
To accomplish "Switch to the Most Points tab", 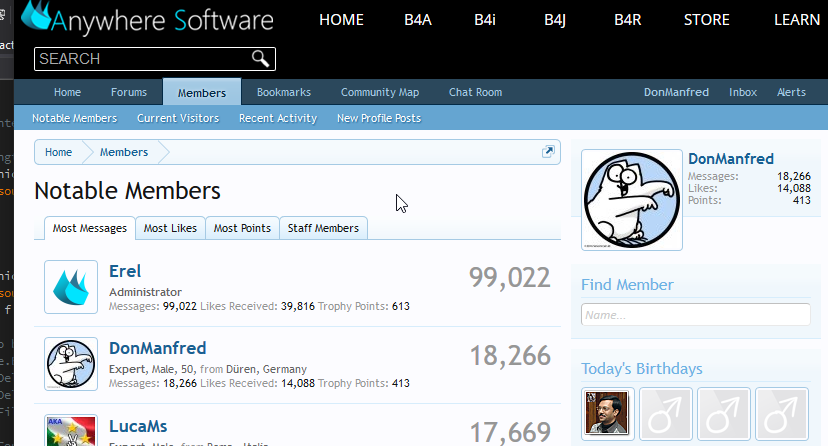I will pyautogui.click(x=242, y=228).
